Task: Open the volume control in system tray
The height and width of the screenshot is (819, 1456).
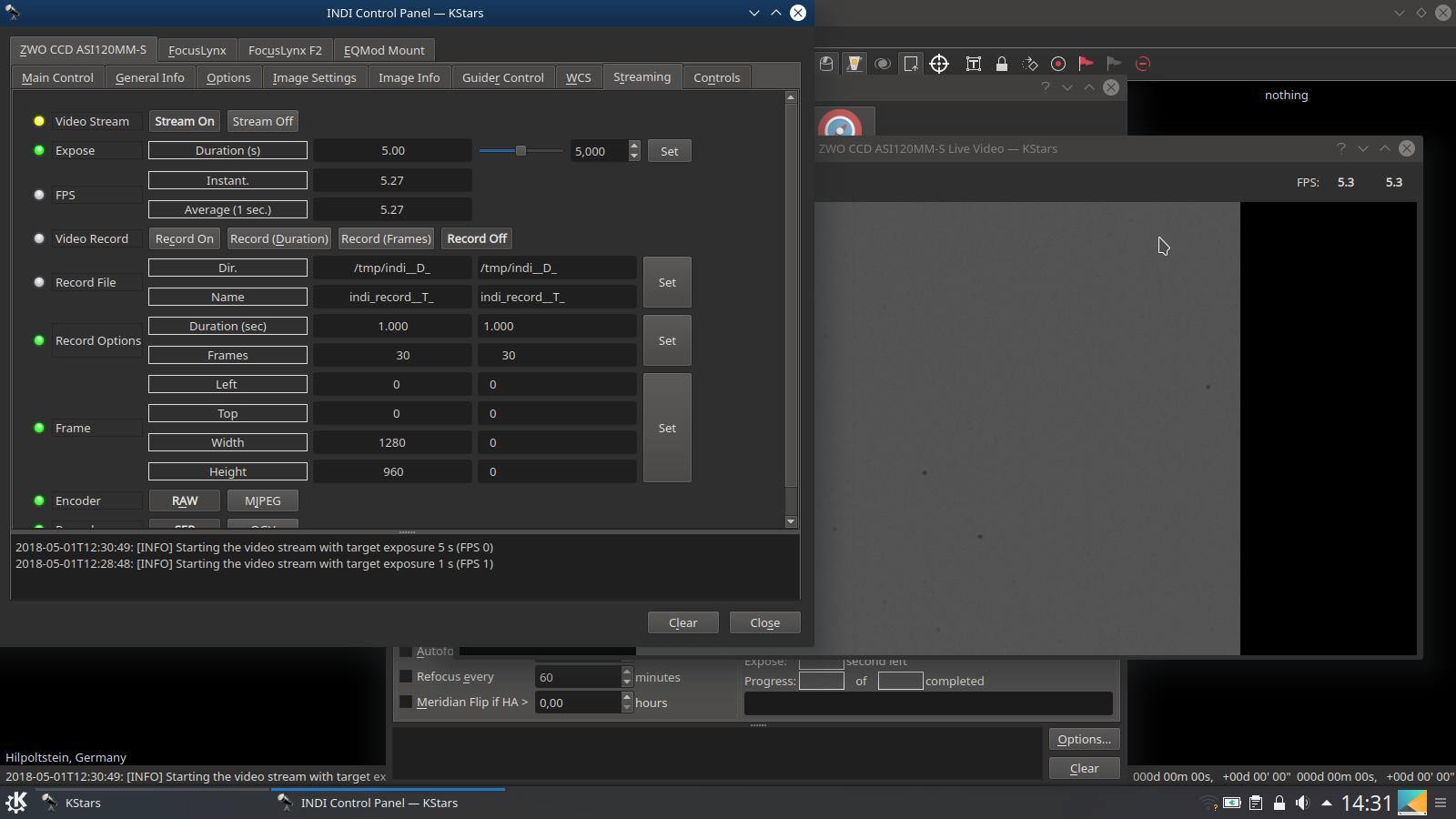Action: (1302, 803)
